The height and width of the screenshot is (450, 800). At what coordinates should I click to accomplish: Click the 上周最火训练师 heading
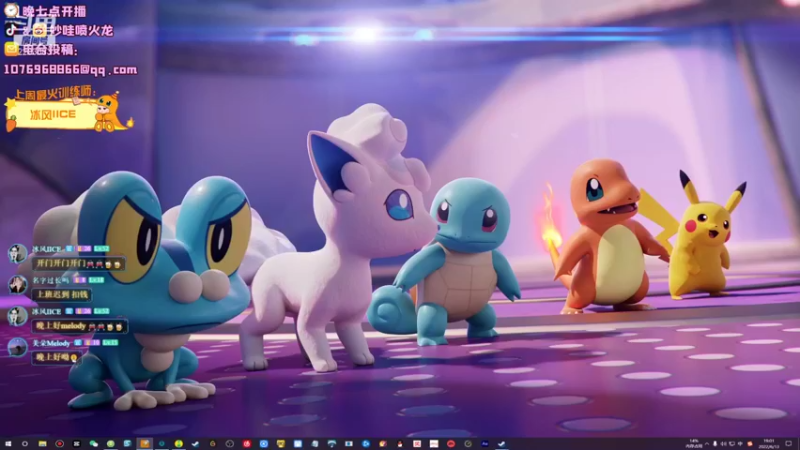click(55, 93)
